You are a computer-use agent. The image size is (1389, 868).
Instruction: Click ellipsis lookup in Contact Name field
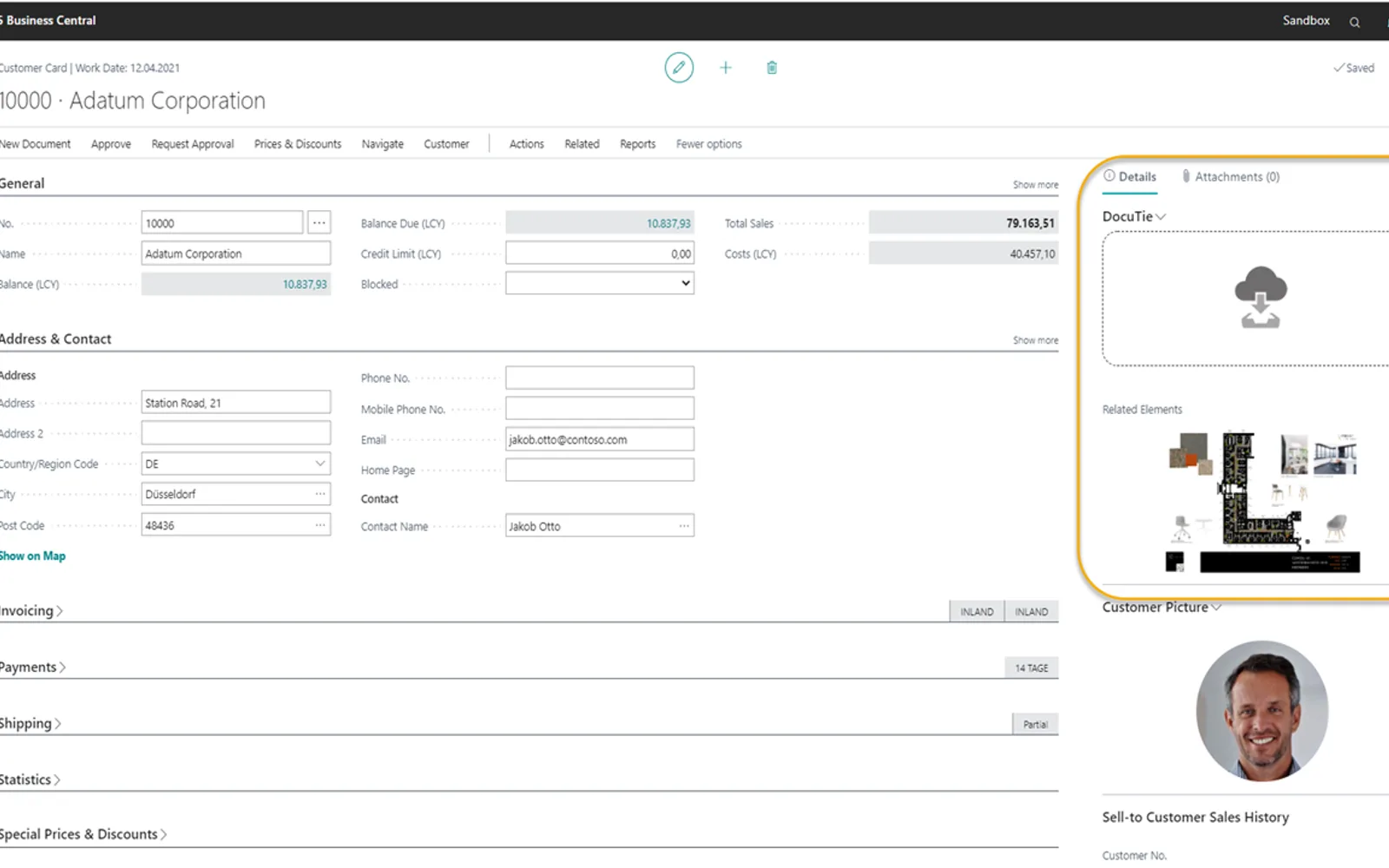684,526
